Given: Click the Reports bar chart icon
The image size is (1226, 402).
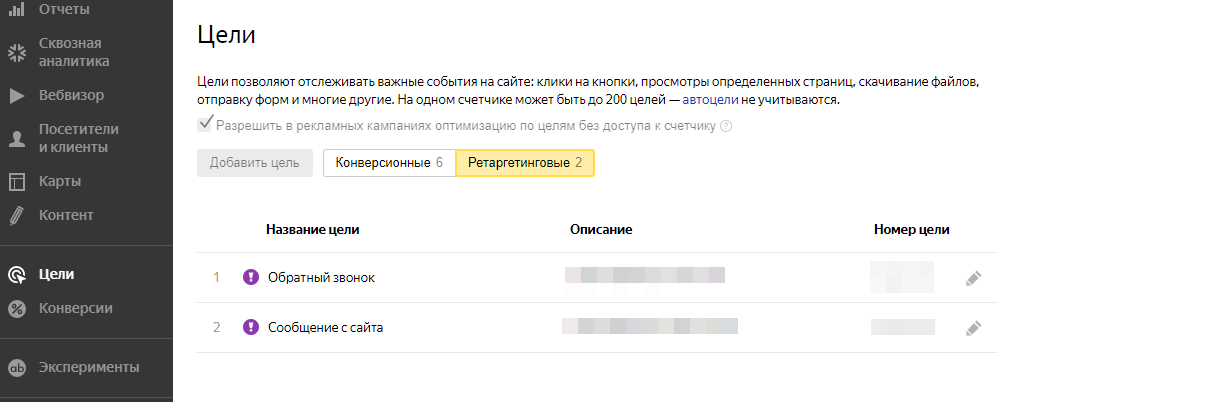Looking at the screenshot, I should coord(16,9).
